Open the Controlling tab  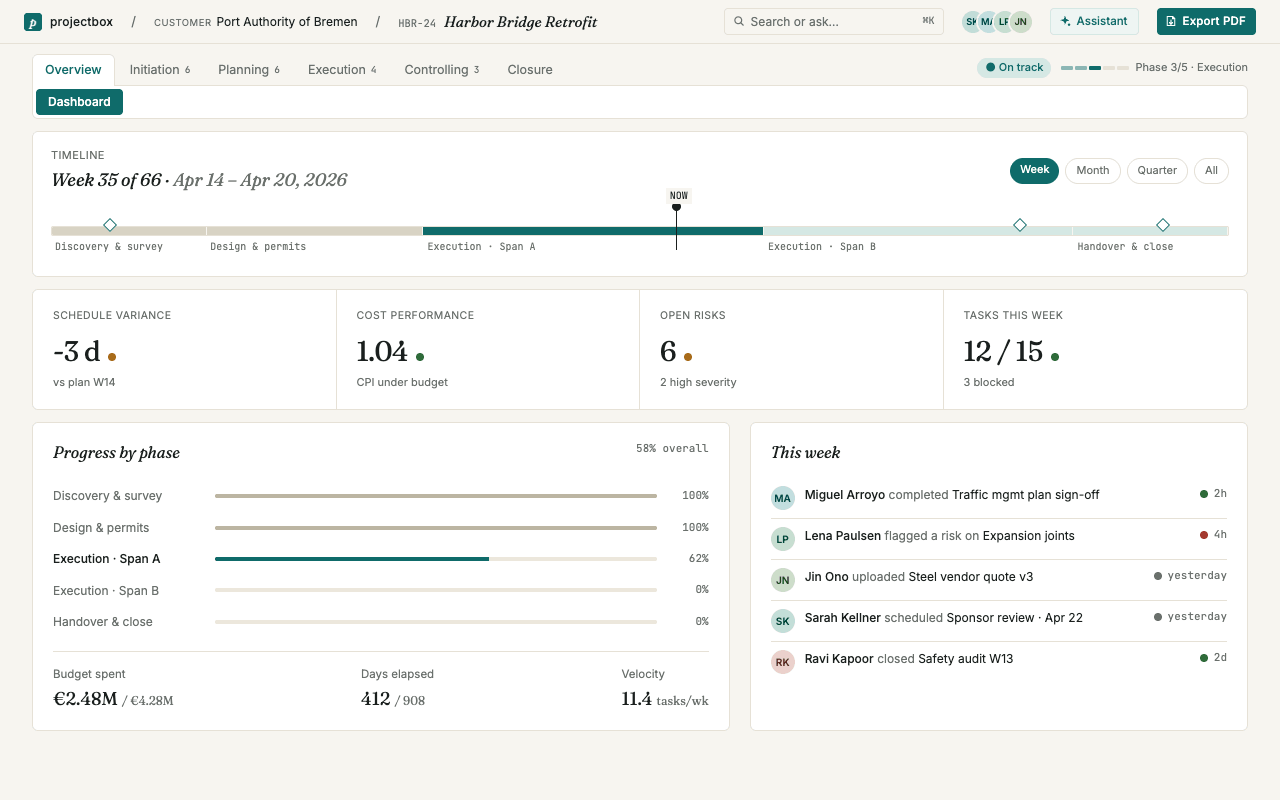point(442,70)
